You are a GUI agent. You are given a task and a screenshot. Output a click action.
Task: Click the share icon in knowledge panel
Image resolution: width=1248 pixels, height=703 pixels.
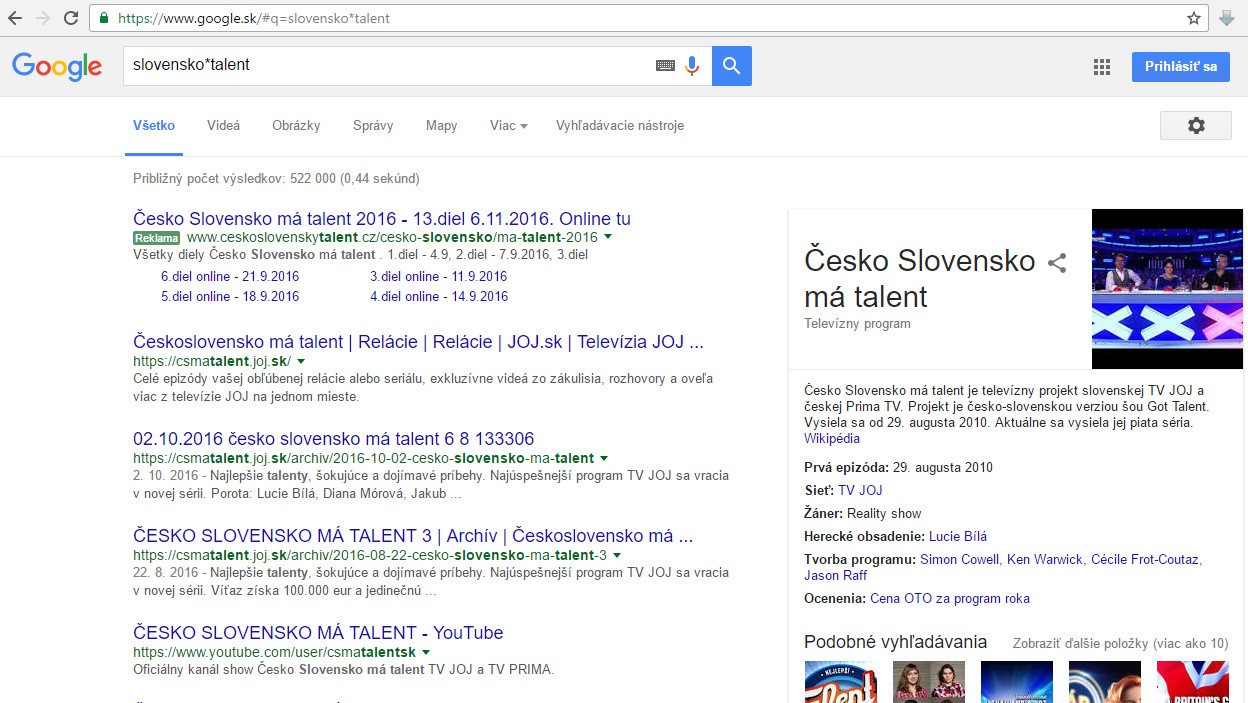1057,263
